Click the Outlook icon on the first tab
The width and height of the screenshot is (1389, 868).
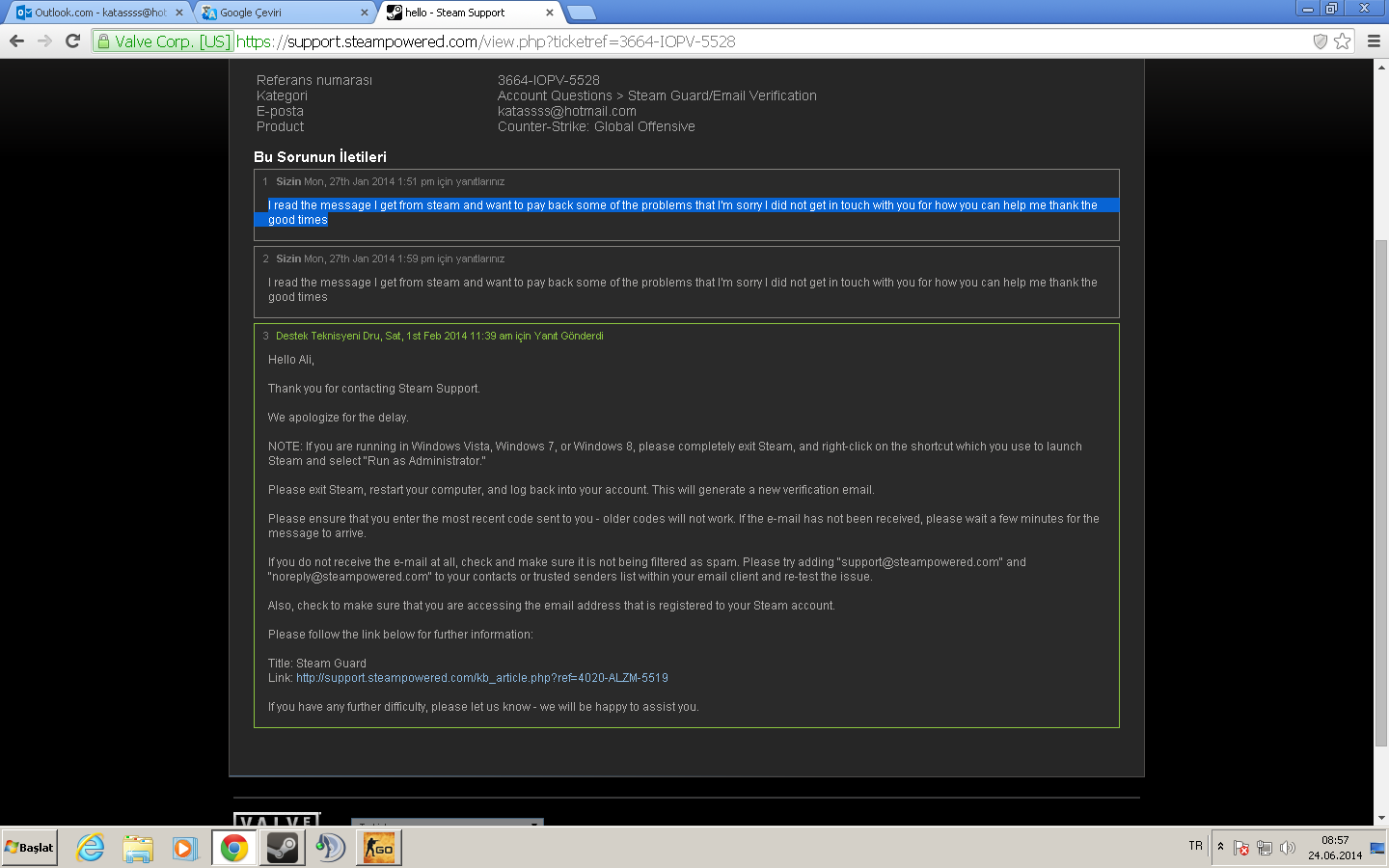(x=24, y=13)
